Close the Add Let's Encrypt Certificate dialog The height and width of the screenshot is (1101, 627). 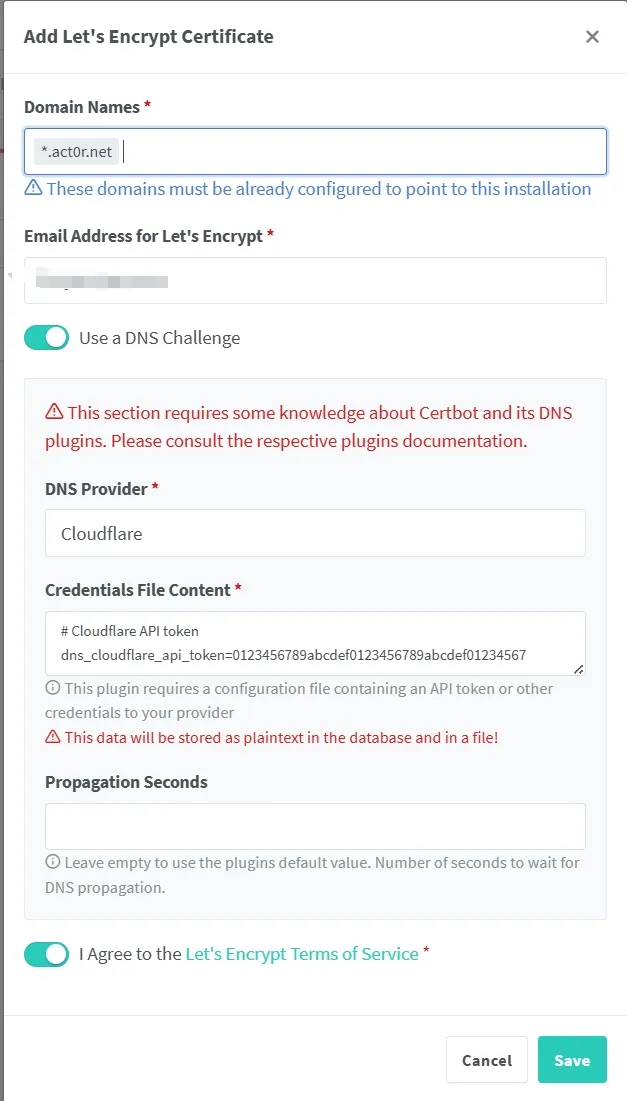(592, 37)
